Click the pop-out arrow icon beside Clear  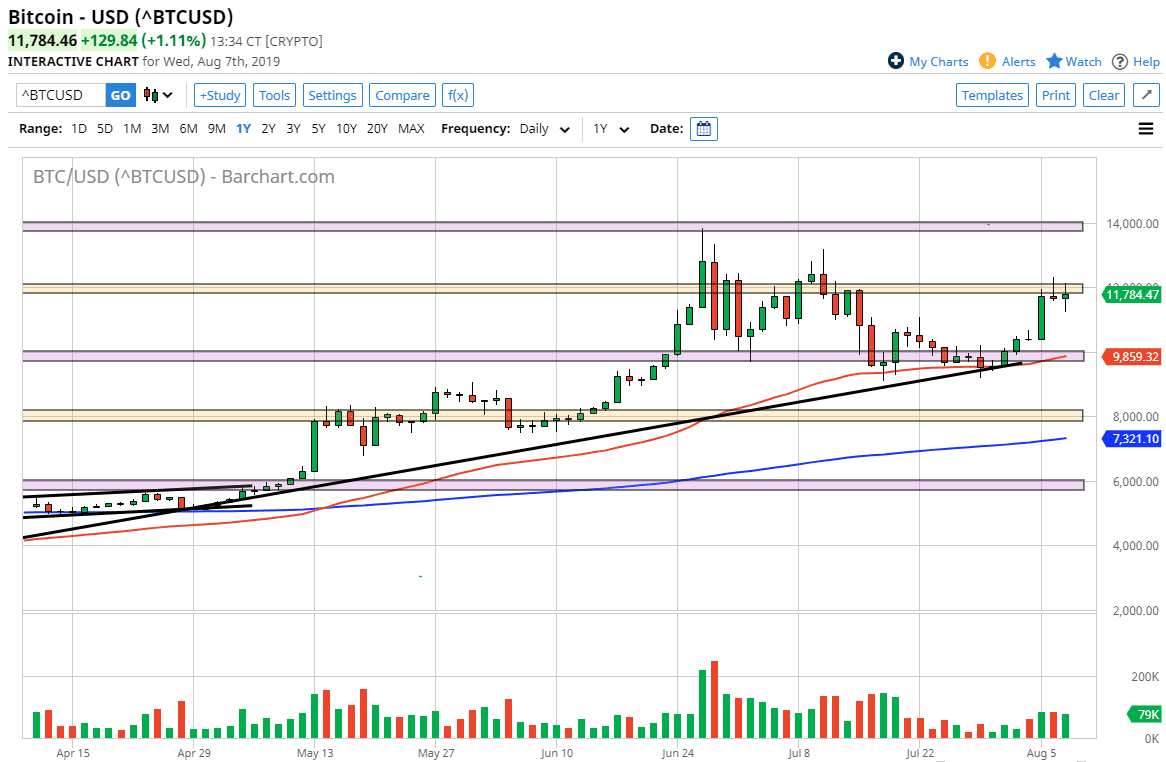click(1146, 94)
